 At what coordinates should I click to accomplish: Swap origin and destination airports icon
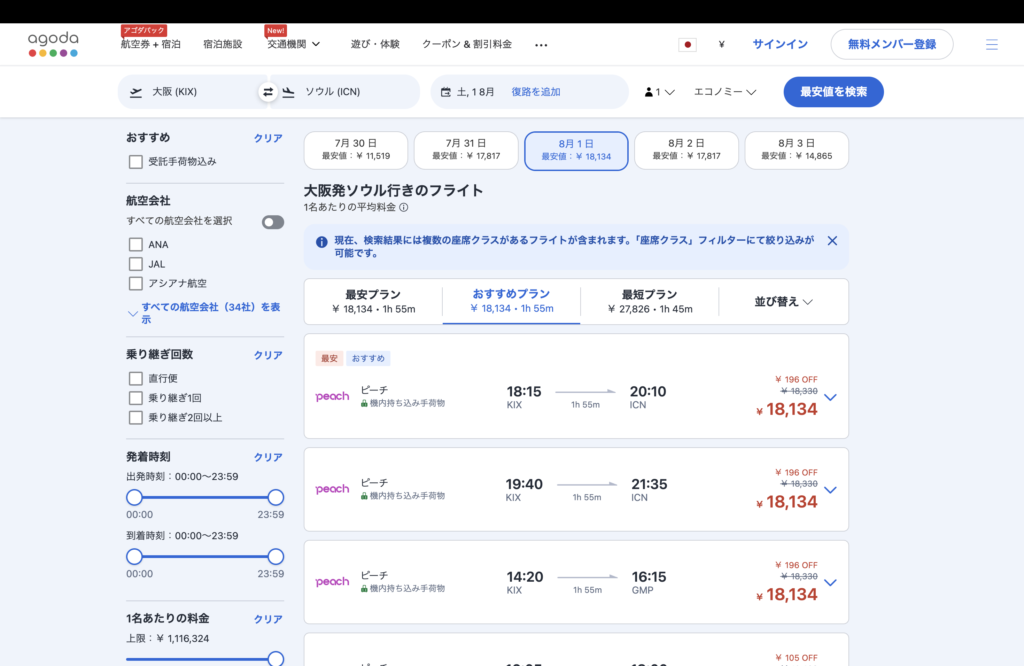click(268, 92)
